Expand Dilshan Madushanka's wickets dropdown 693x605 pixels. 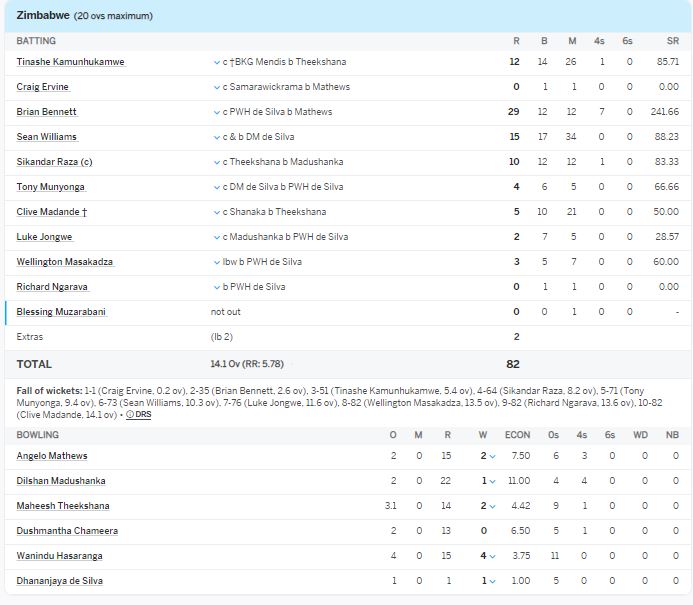(x=493, y=481)
